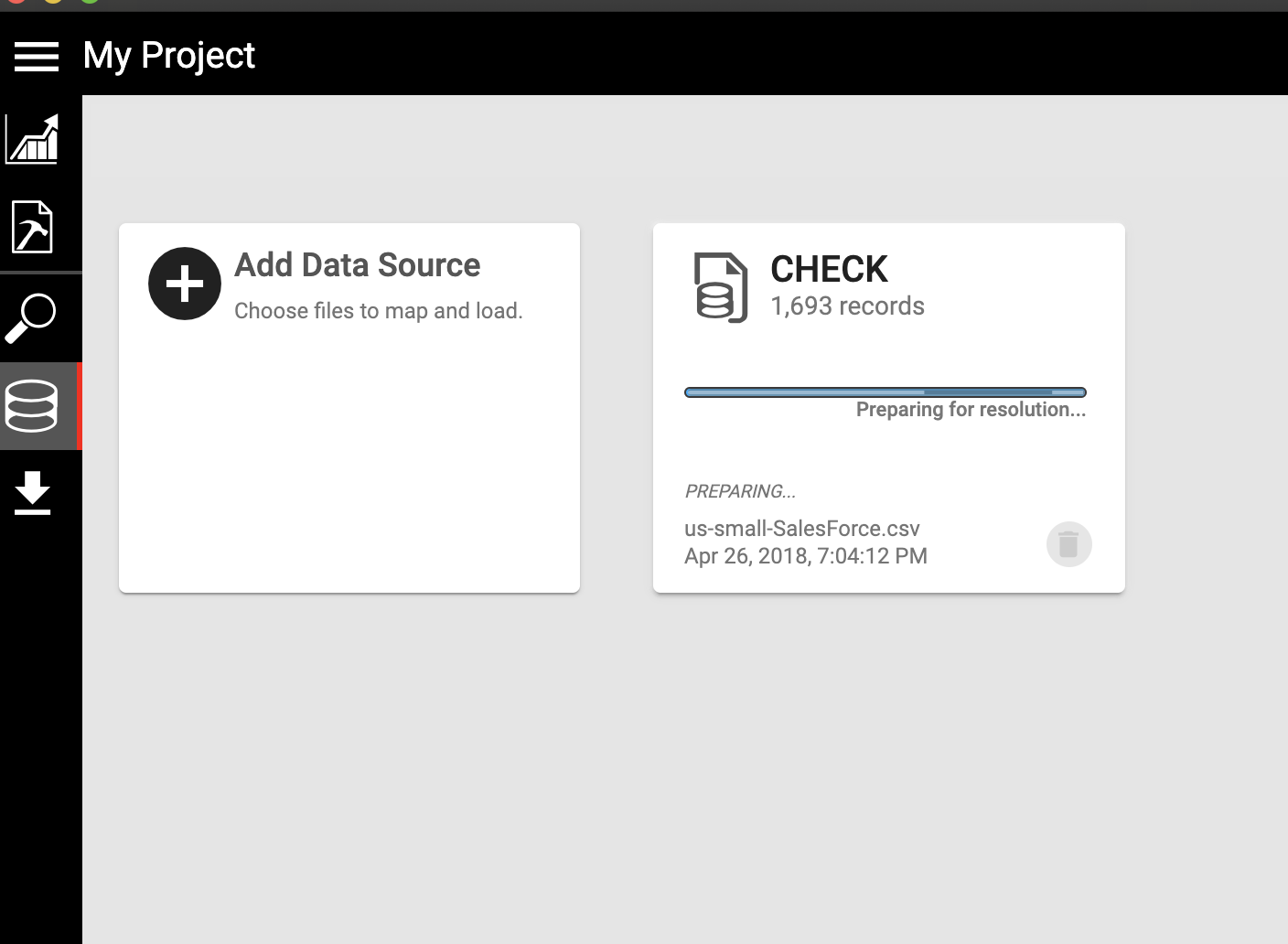This screenshot has width=1288, height=944.
Task: Open the magnifying glass search view
Action: 31,317
